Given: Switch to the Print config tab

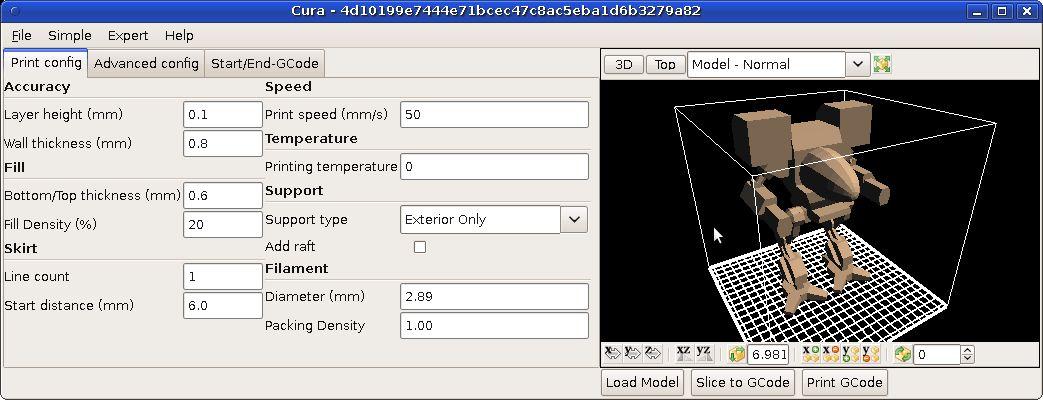Looking at the screenshot, I should (46, 63).
